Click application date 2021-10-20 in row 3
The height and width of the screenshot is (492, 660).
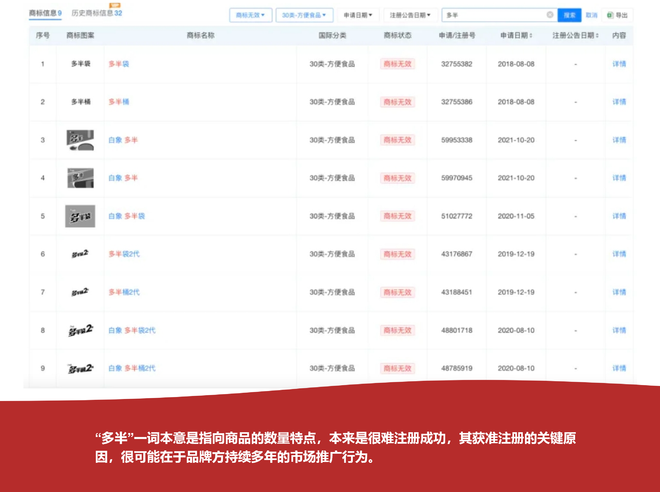pos(516,140)
